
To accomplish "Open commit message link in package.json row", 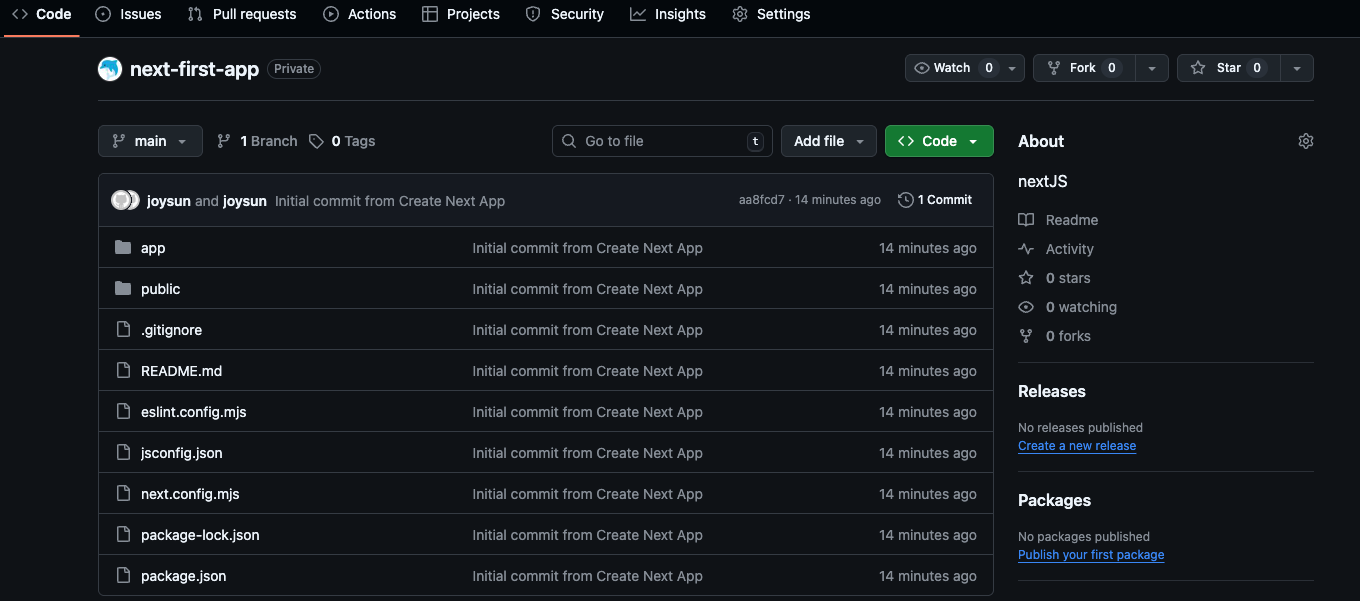I will point(588,576).
